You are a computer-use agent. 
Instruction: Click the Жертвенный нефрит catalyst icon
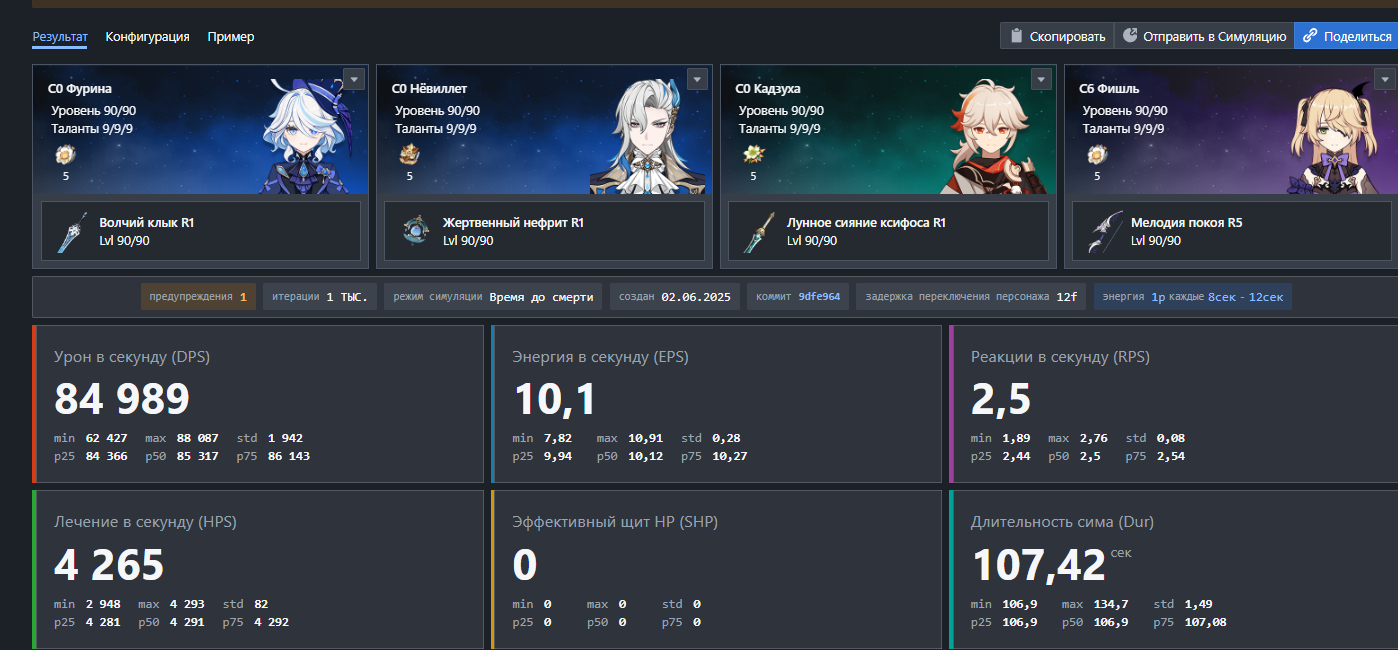tap(416, 231)
